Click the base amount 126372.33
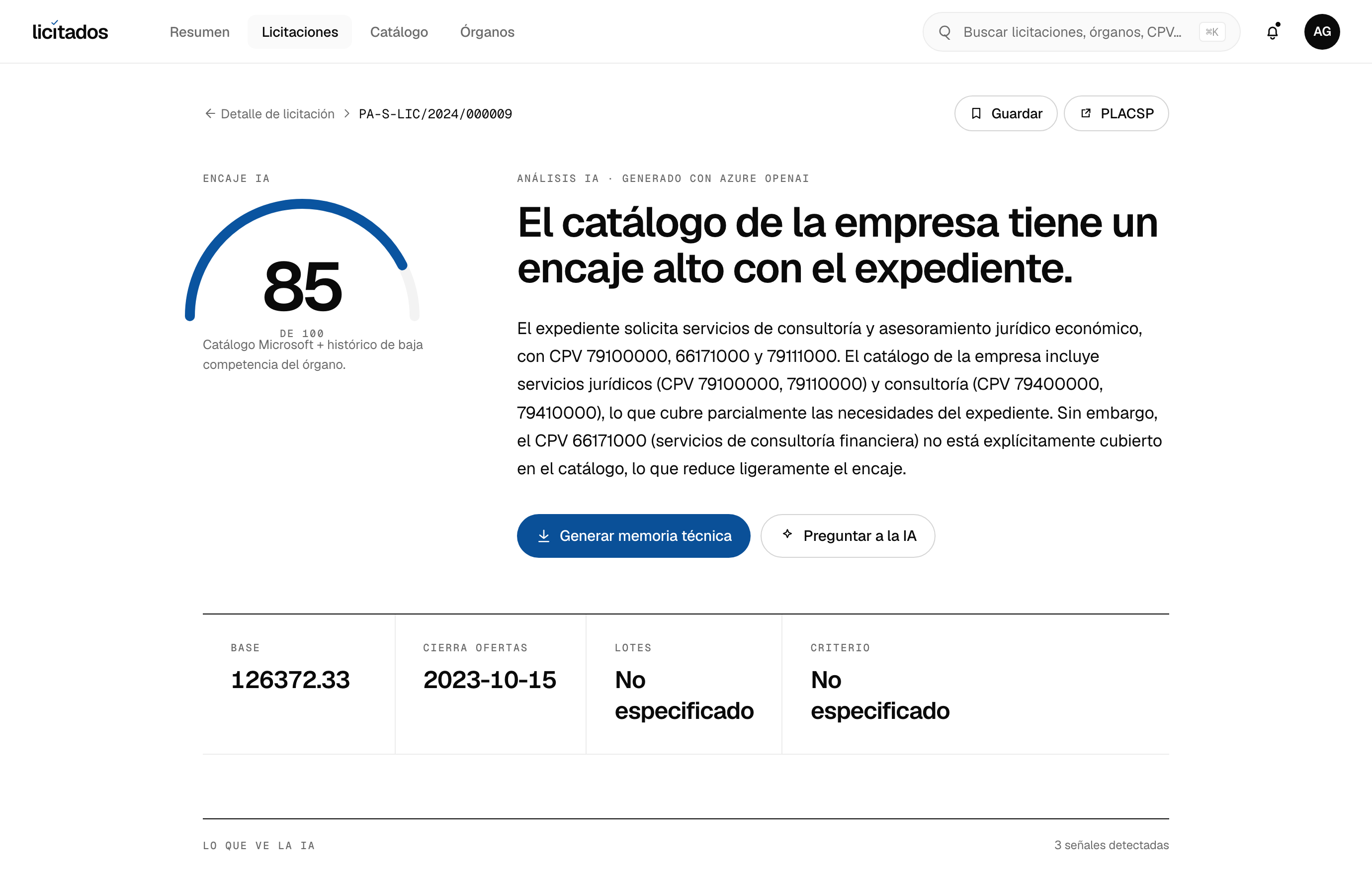The width and height of the screenshot is (1372, 875). pos(290,680)
